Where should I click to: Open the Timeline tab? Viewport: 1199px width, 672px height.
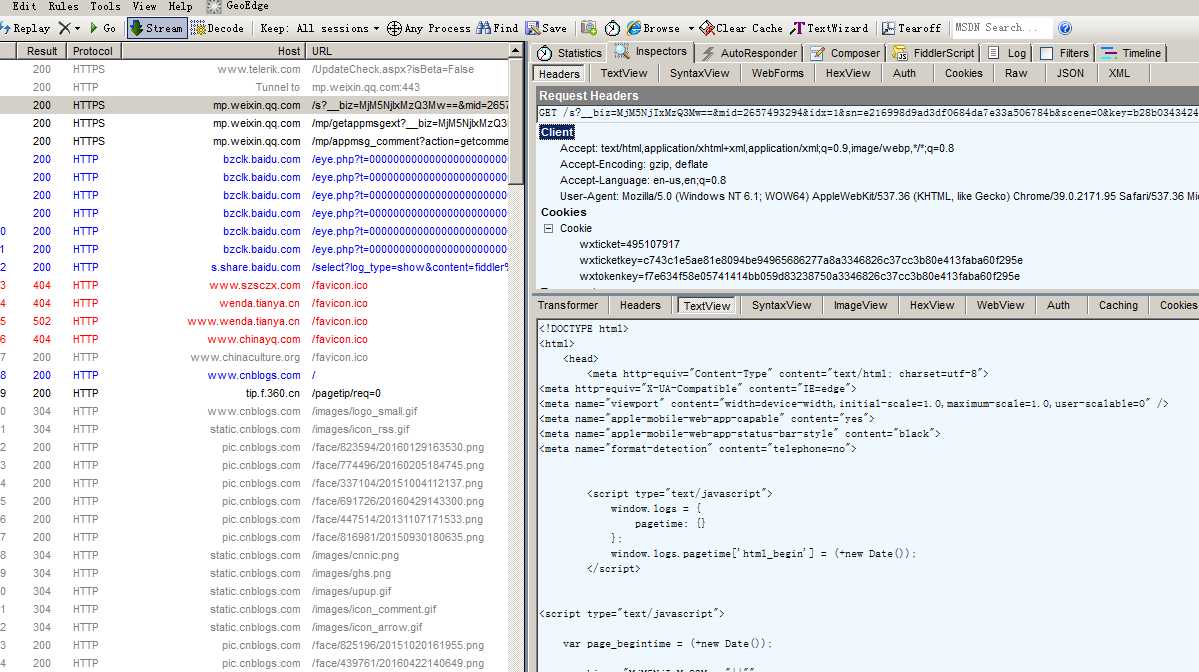(1132, 53)
